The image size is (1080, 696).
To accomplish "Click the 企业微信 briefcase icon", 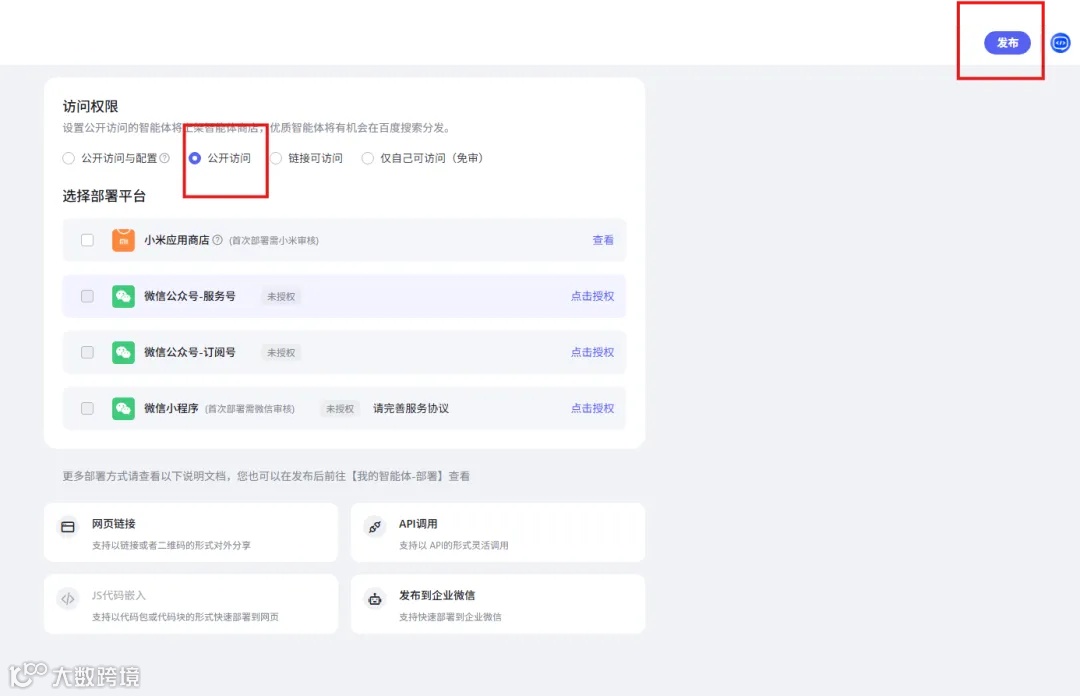I will 375,597.
